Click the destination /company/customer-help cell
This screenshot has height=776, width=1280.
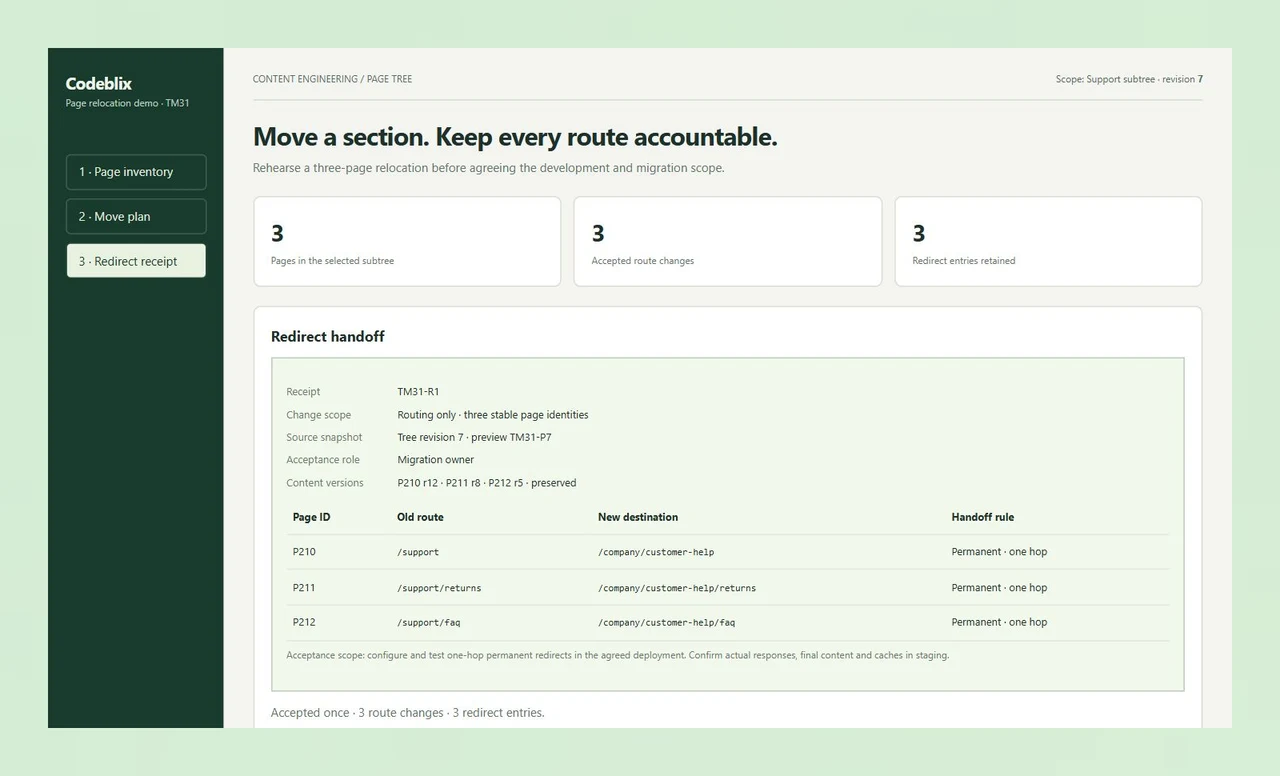pos(656,552)
